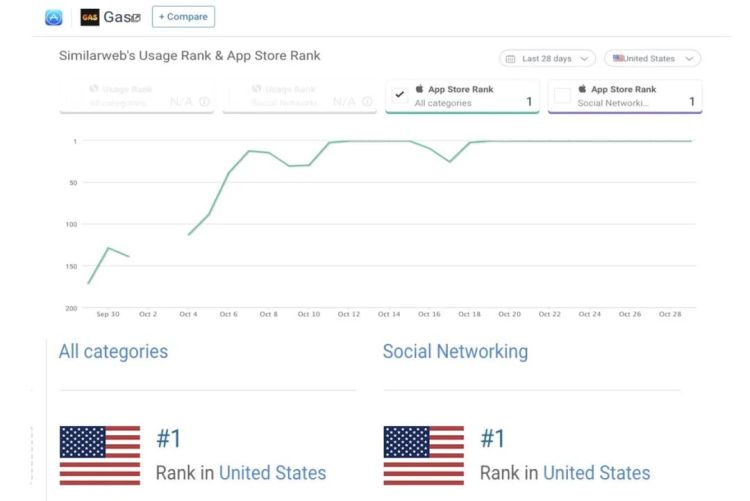The height and width of the screenshot is (501, 750).
Task: Click the + Compare button
Action: (x=183, y=17)
